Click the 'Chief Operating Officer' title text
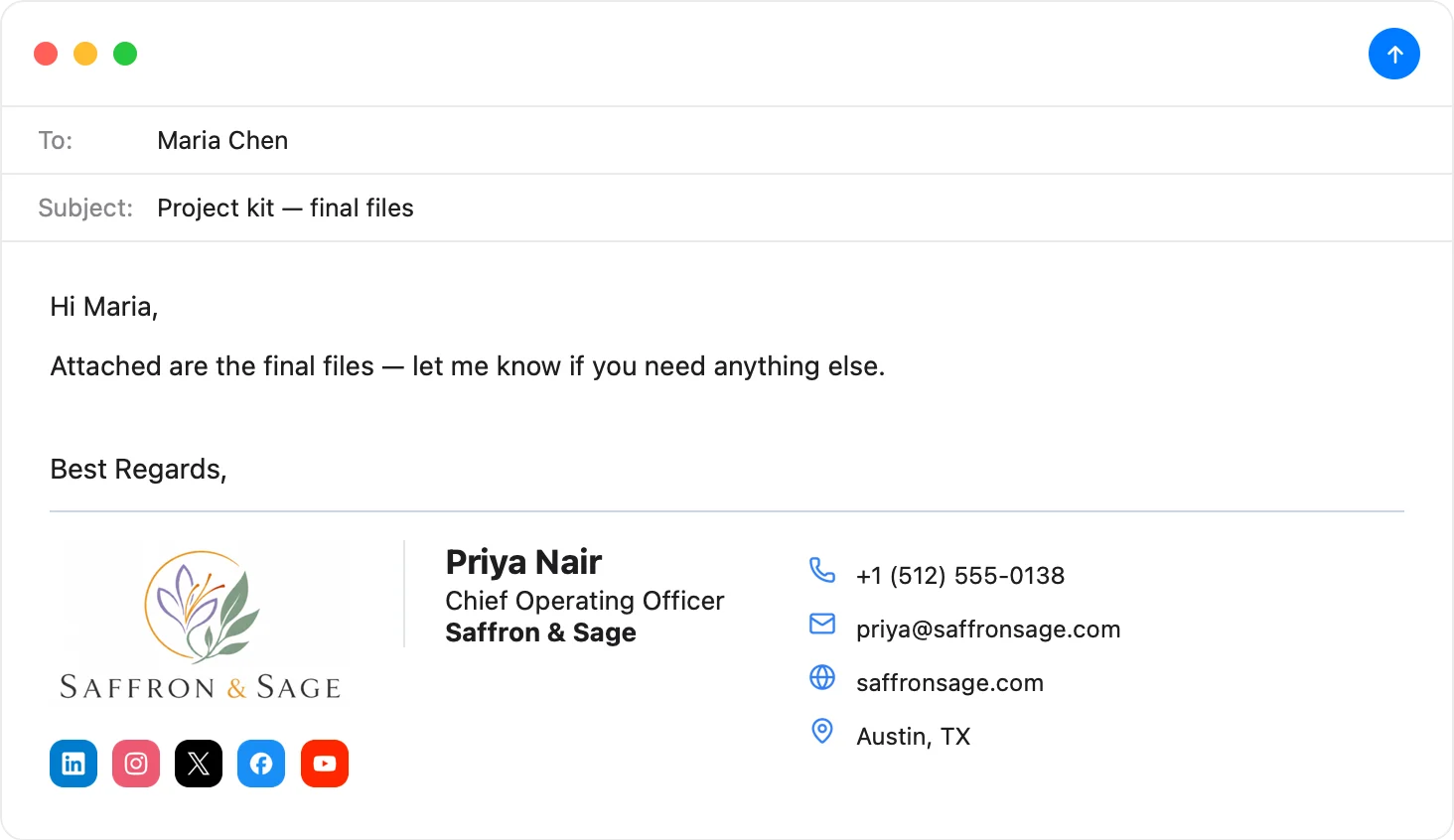 (x=585, y=601)
